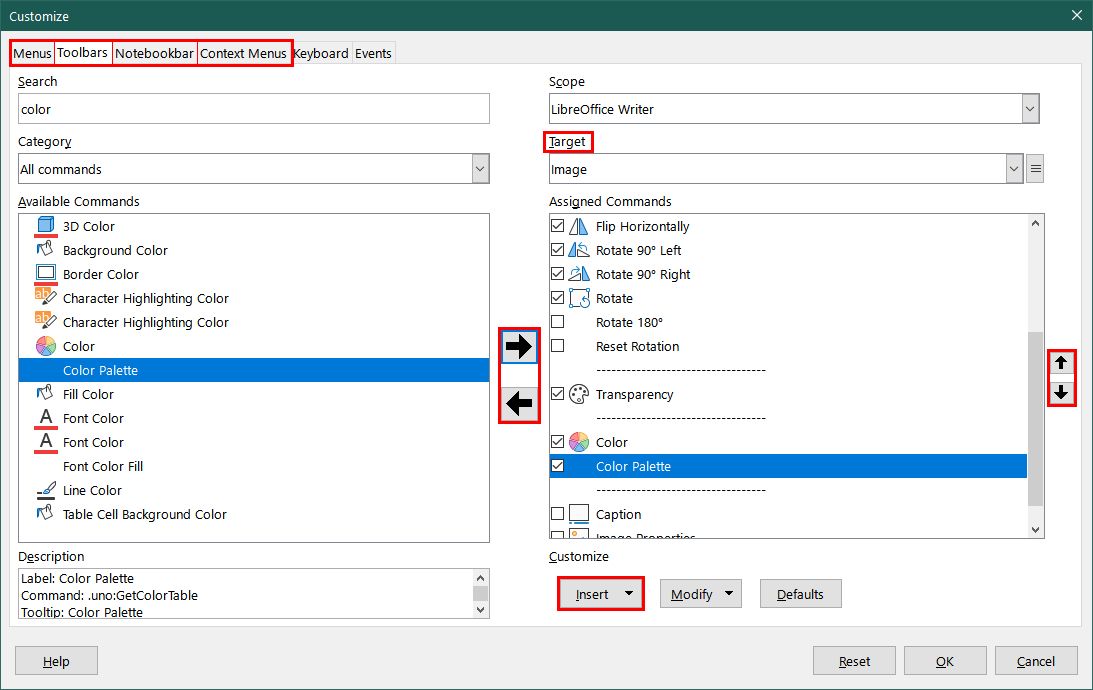
Task: Uncheck the Rotate 90° Right checkbox
Action: [x=558, y=274]
